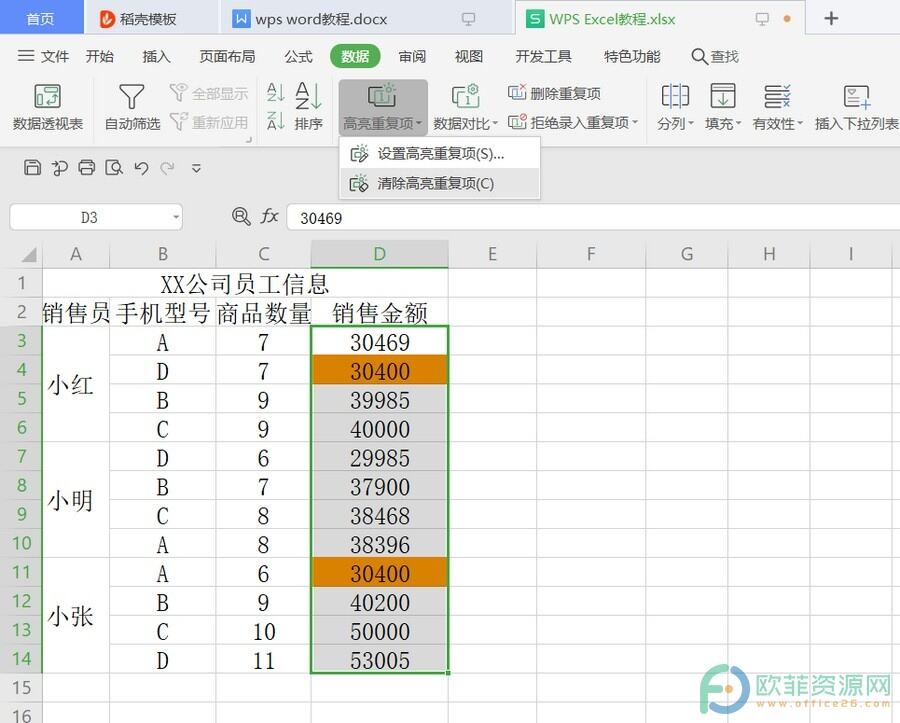Select 设置高亮重复项(S)... menu entry
The width and height of the screenshot is (900, 723).
click(440, 154)
